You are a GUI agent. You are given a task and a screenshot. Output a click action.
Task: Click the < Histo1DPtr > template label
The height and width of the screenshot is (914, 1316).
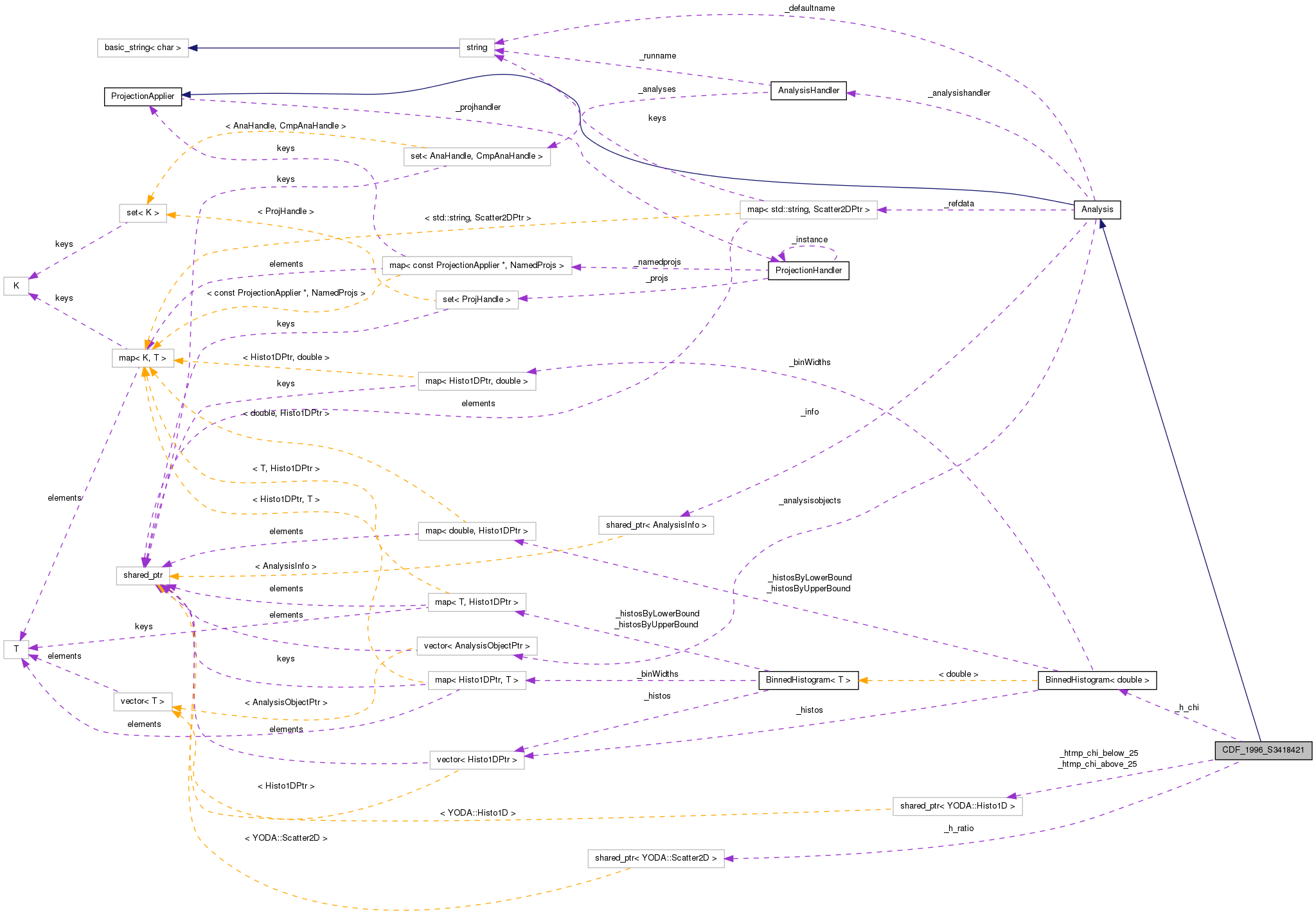pyautogui.click(x=286, y=786)
